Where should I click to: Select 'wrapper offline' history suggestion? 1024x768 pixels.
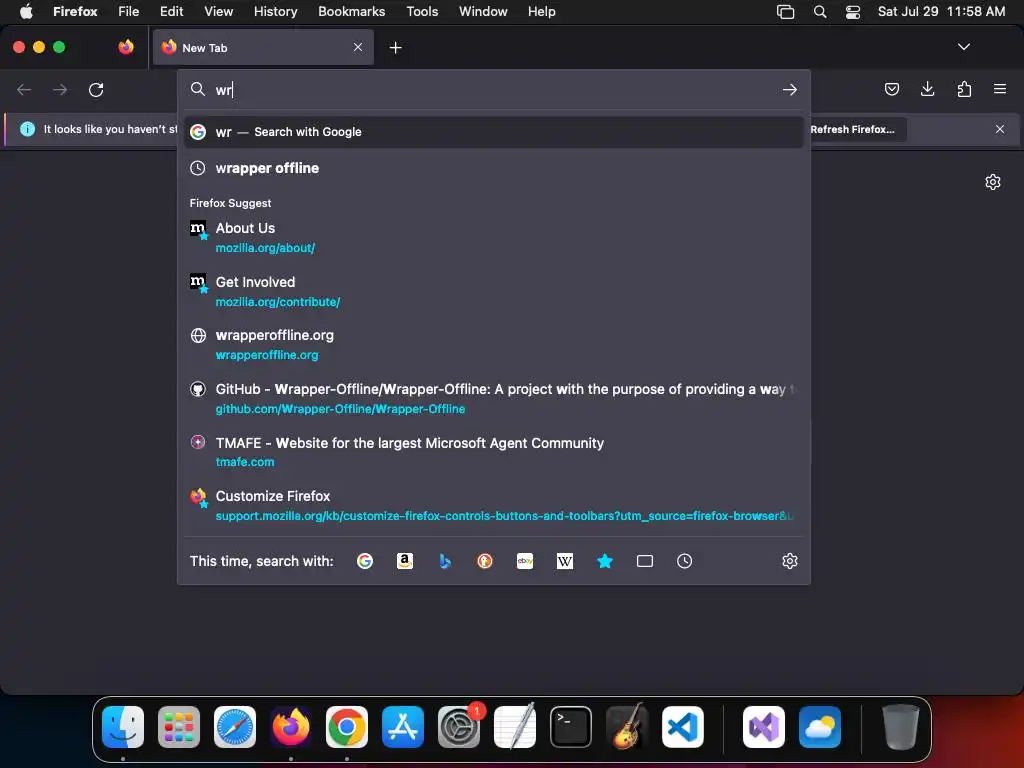point(494,168)
